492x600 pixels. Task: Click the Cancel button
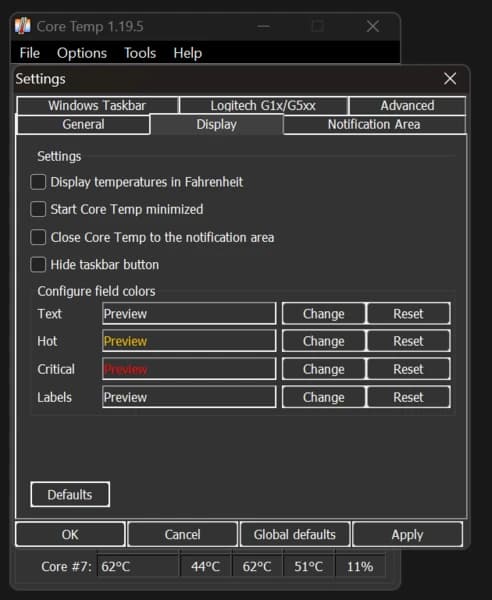(x=182, y=534)
